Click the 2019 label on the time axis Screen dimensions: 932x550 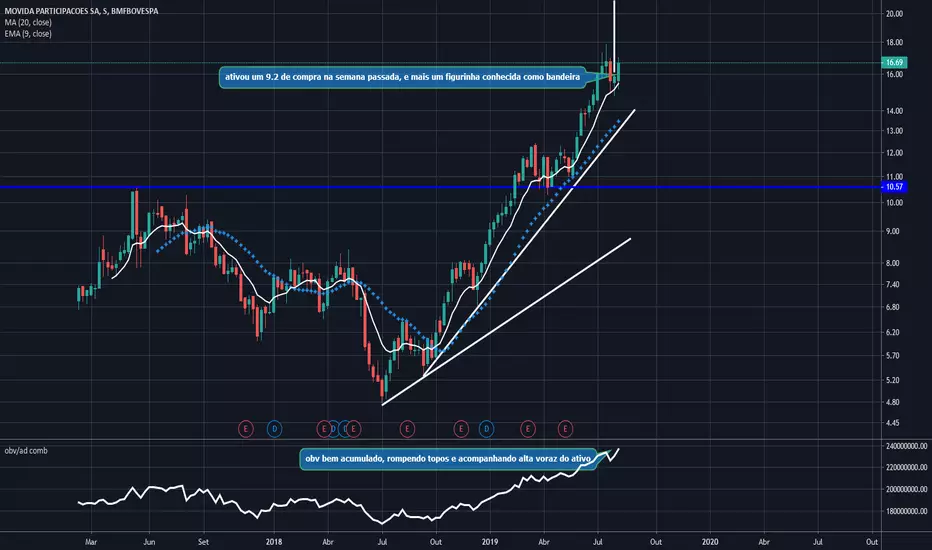pyautogui.click(x=490, y=542)
